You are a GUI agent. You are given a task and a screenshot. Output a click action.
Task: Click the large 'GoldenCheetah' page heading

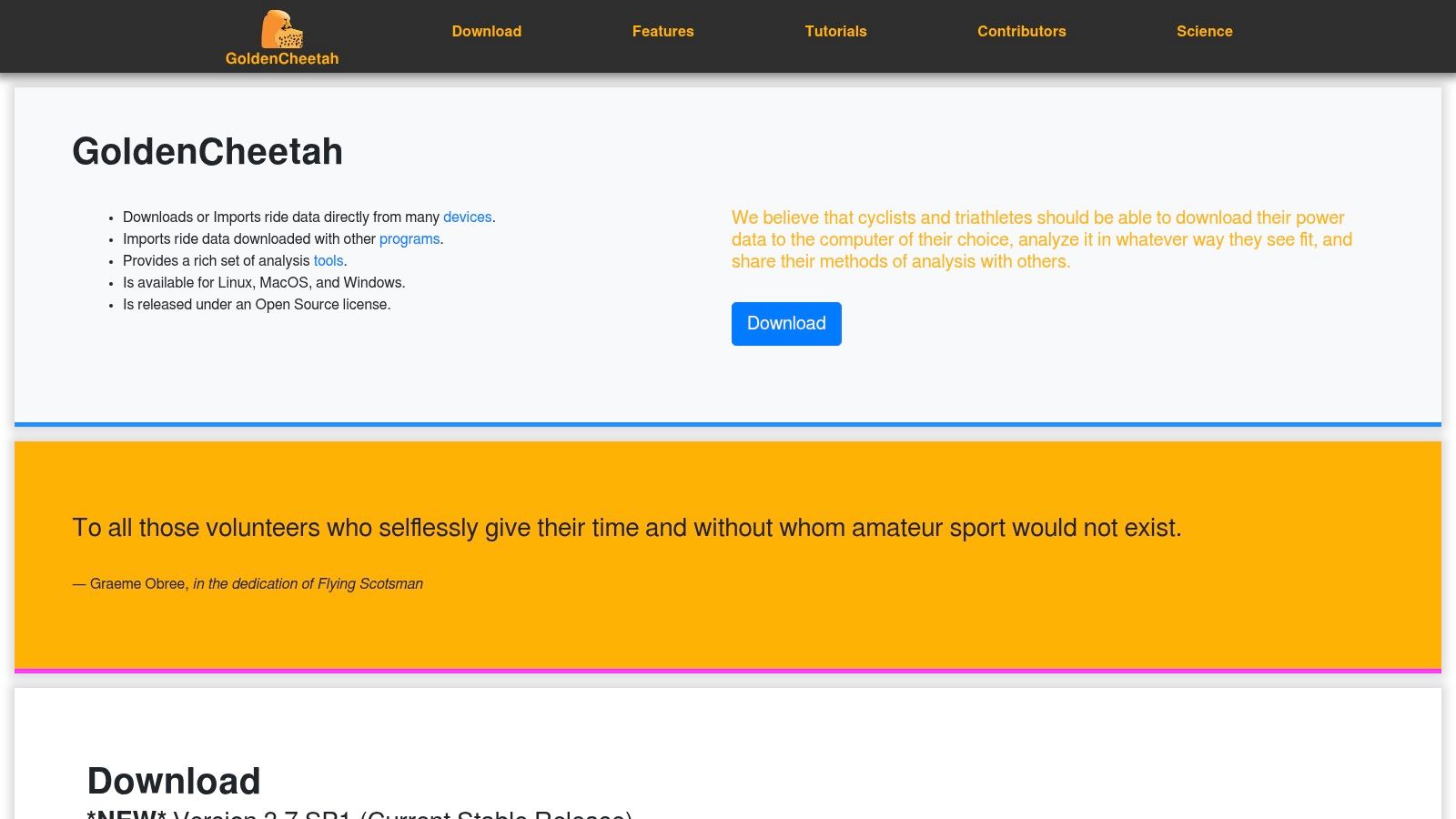(x=207, y=151)
